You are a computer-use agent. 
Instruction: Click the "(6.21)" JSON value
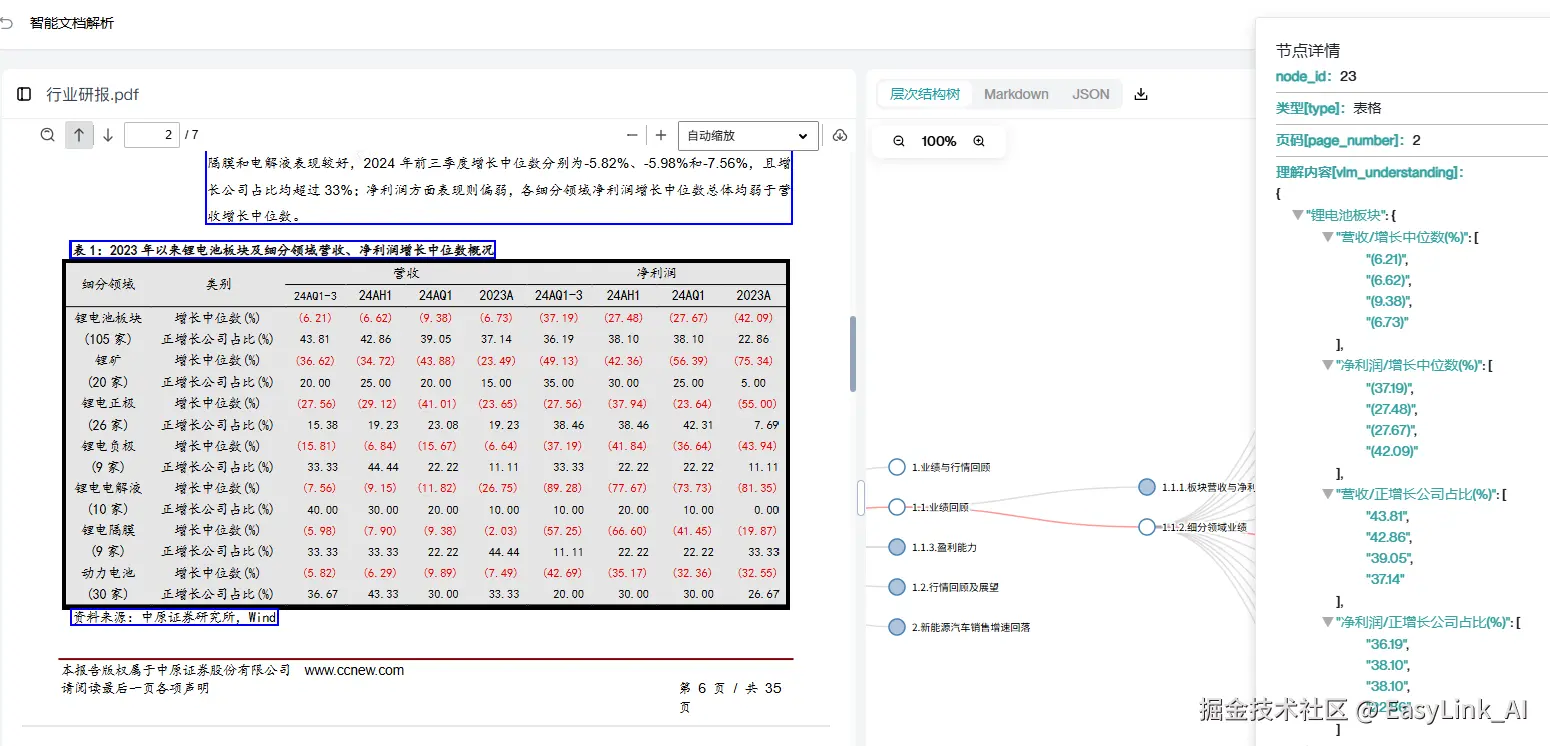(1387, 259)
